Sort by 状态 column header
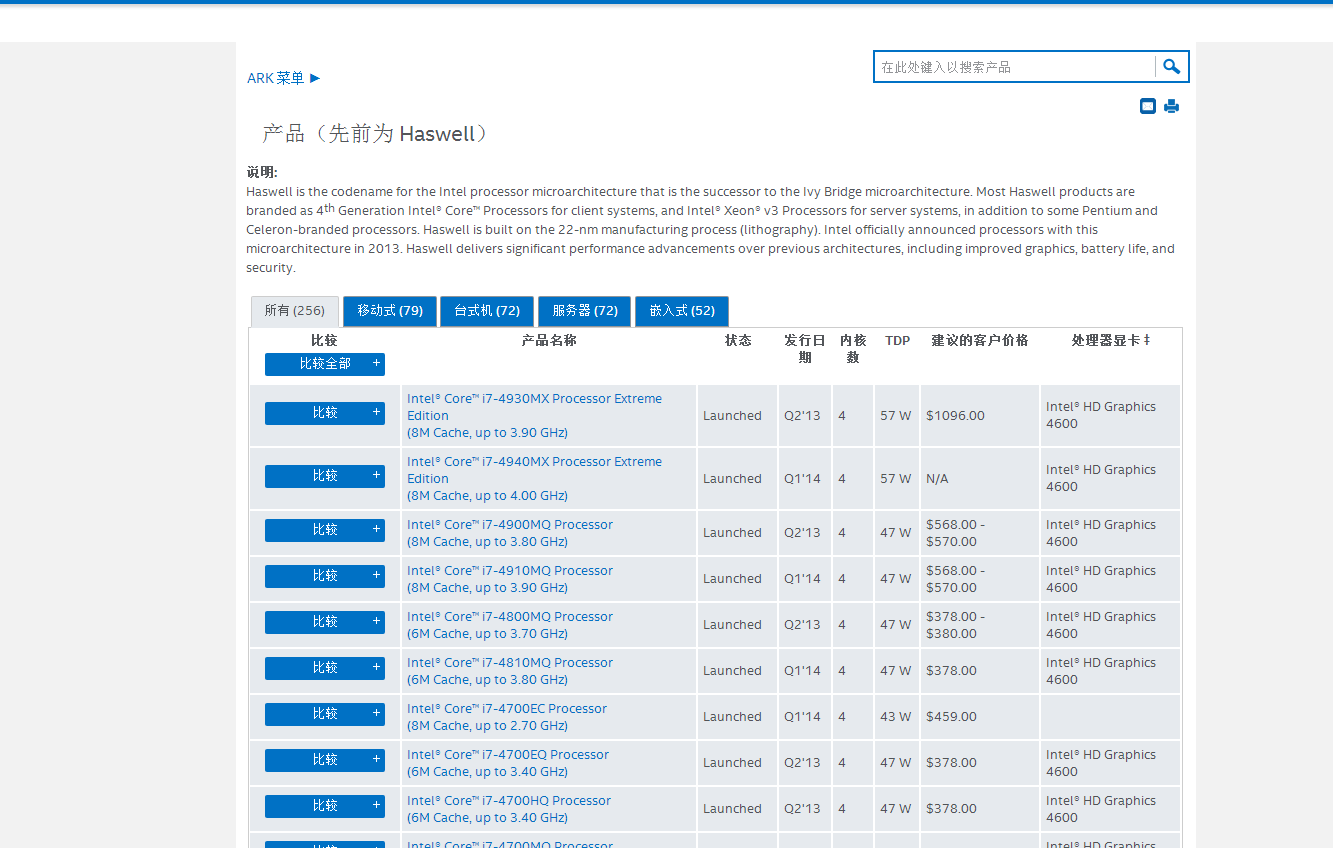1333x848 pixels. pyautogui.click(x=738, y=341)
